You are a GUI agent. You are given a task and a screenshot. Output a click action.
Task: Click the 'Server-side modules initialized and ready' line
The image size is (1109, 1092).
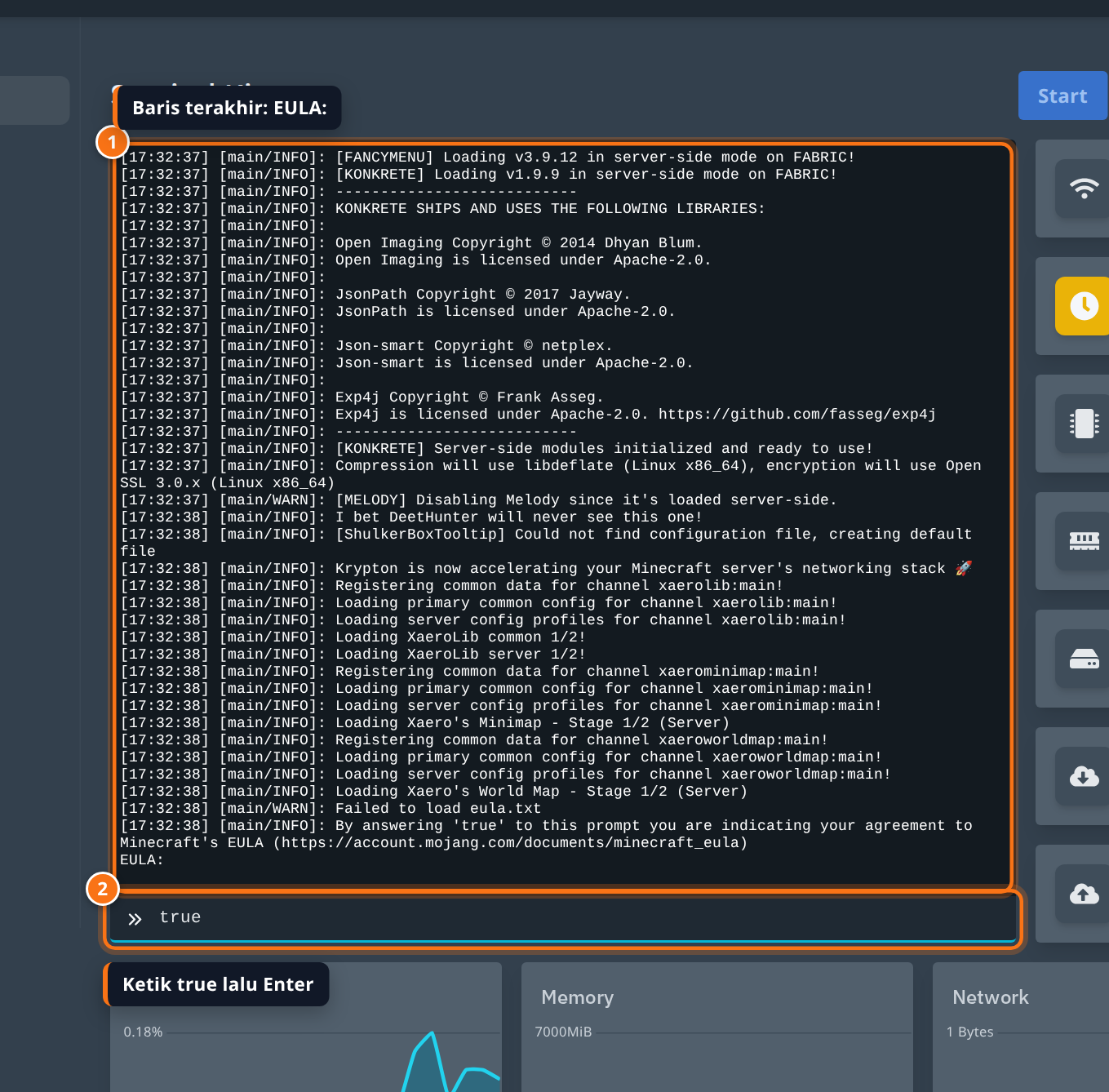pyautogui.click(x=496, y=449)
